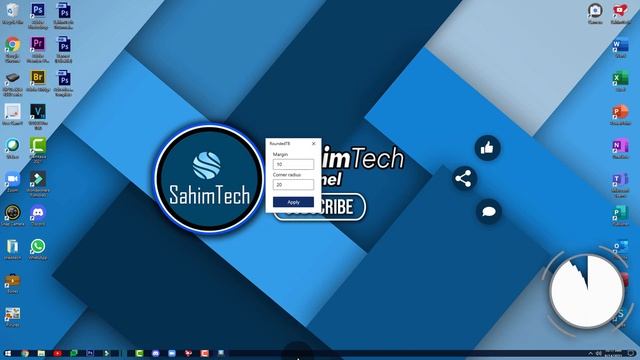
Task: Open File Explorer from the taskbar
Action: [41, 353]
